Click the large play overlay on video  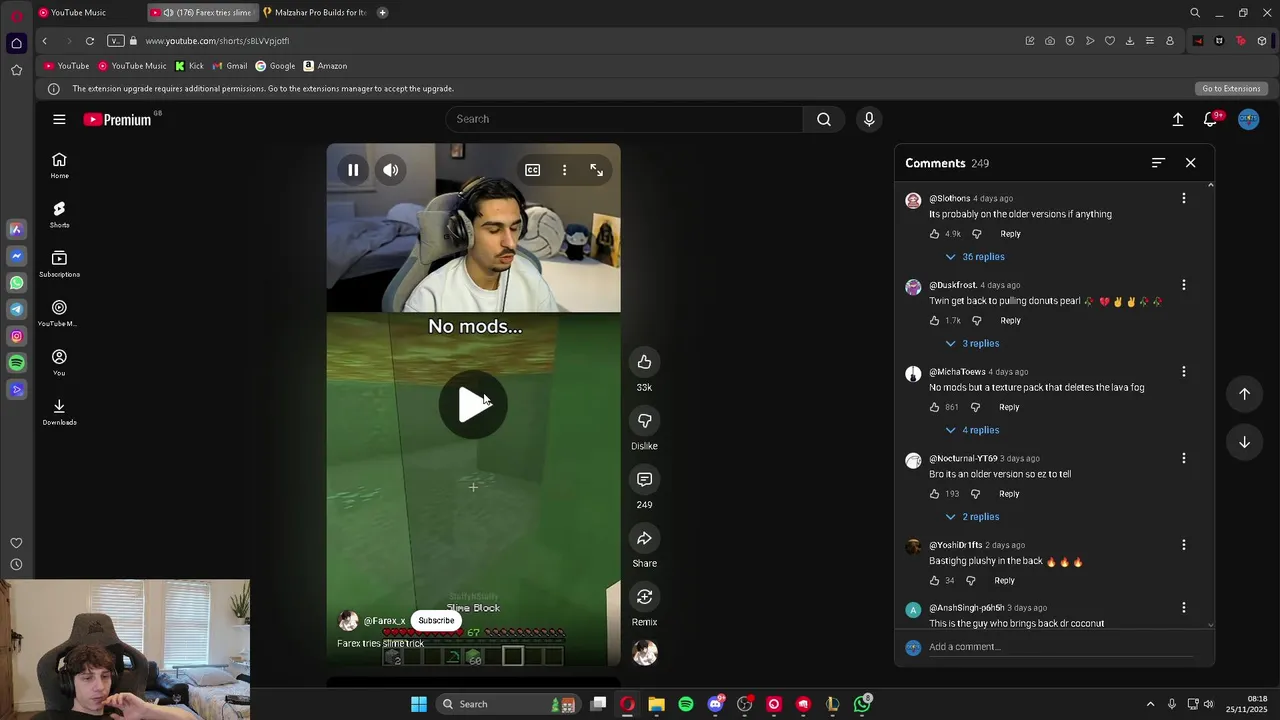coord(473,404)
